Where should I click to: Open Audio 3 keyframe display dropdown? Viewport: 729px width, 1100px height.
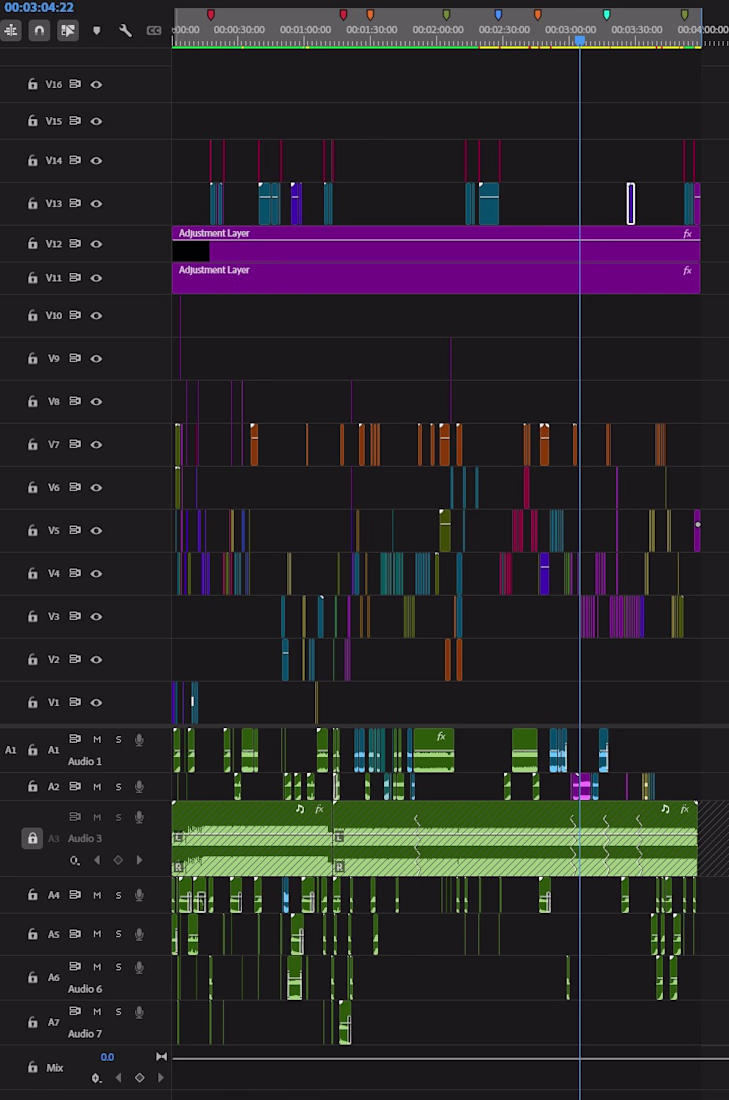click(74, 860)
